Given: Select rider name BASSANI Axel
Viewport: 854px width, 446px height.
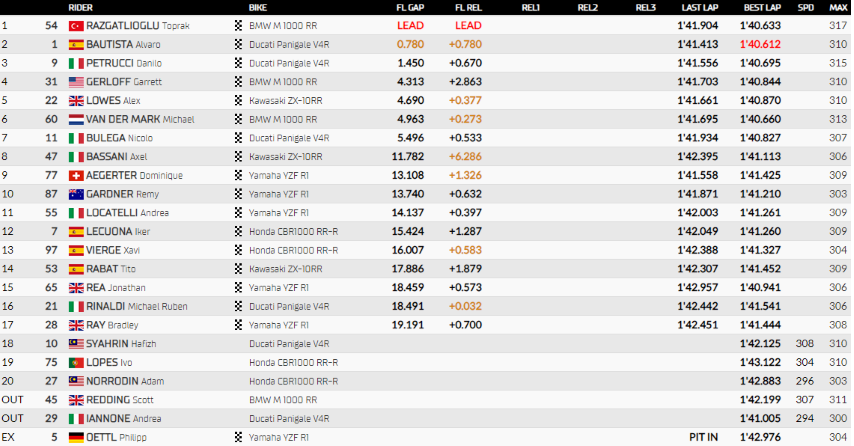Looking at the screenshot, I should (x=117, y=157).
